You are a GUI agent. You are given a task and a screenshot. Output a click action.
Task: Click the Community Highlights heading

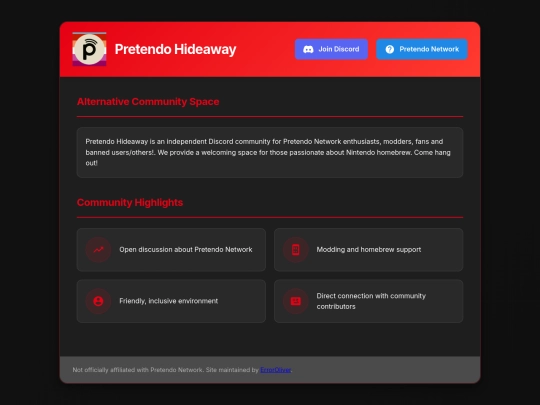coord(130,202)
